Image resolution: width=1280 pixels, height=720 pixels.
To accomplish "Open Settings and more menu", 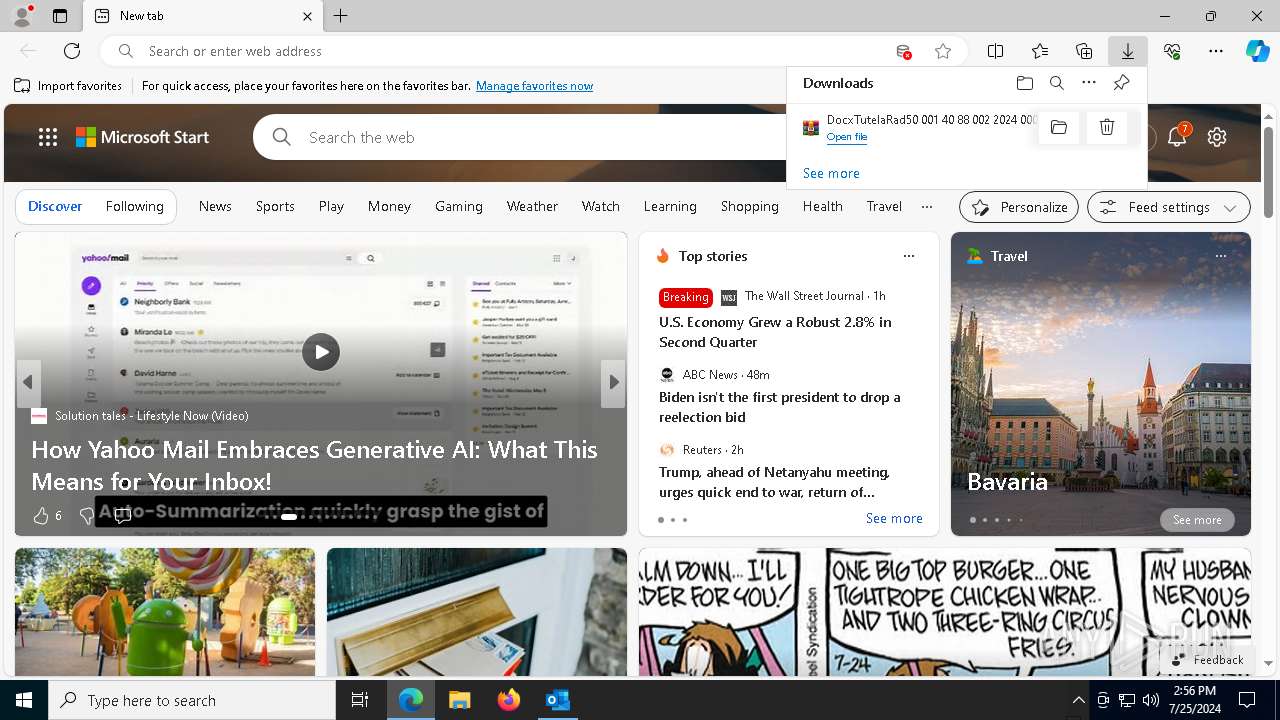I will pos(1216,51).
